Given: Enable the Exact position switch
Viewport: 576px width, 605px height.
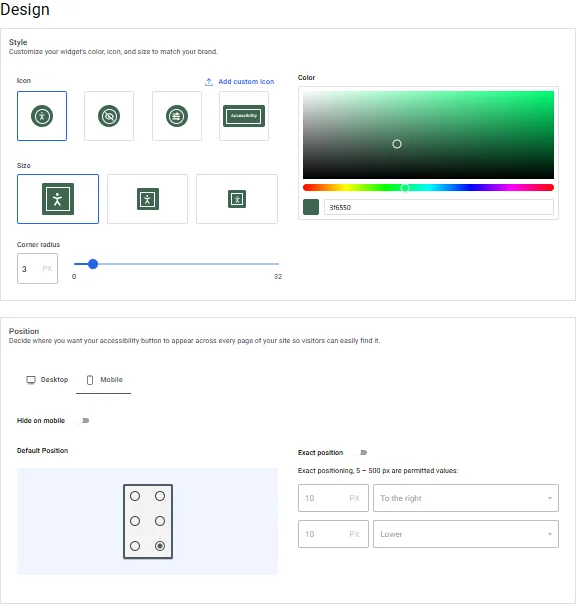Looking at the screenshot, I should coord(361,453).
